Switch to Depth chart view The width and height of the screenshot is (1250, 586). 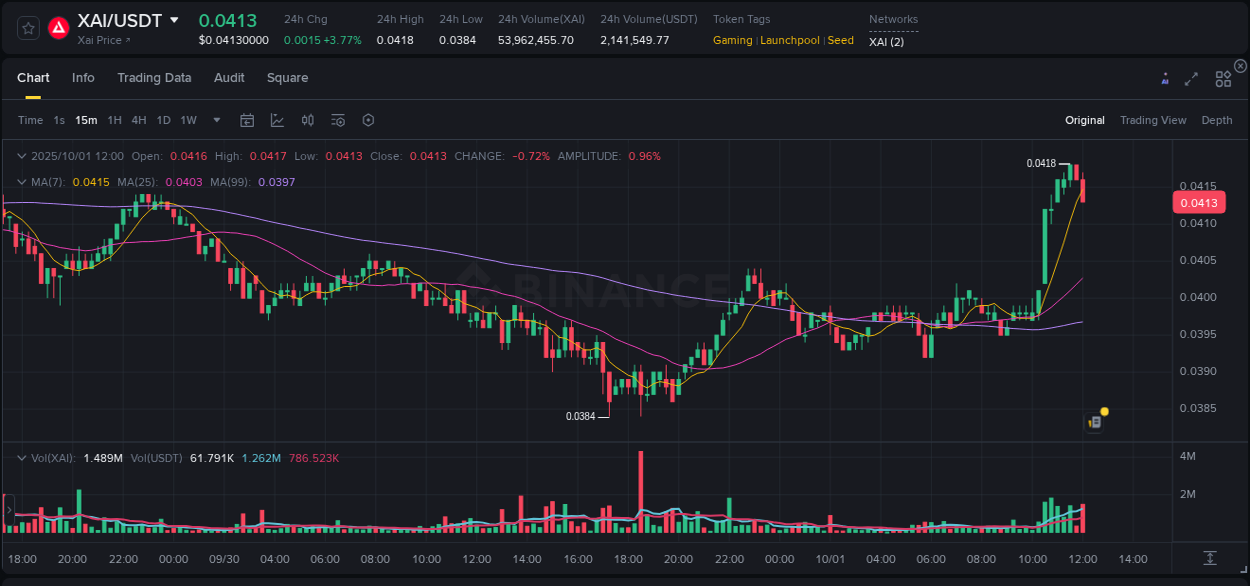(x=1217, y=120)
